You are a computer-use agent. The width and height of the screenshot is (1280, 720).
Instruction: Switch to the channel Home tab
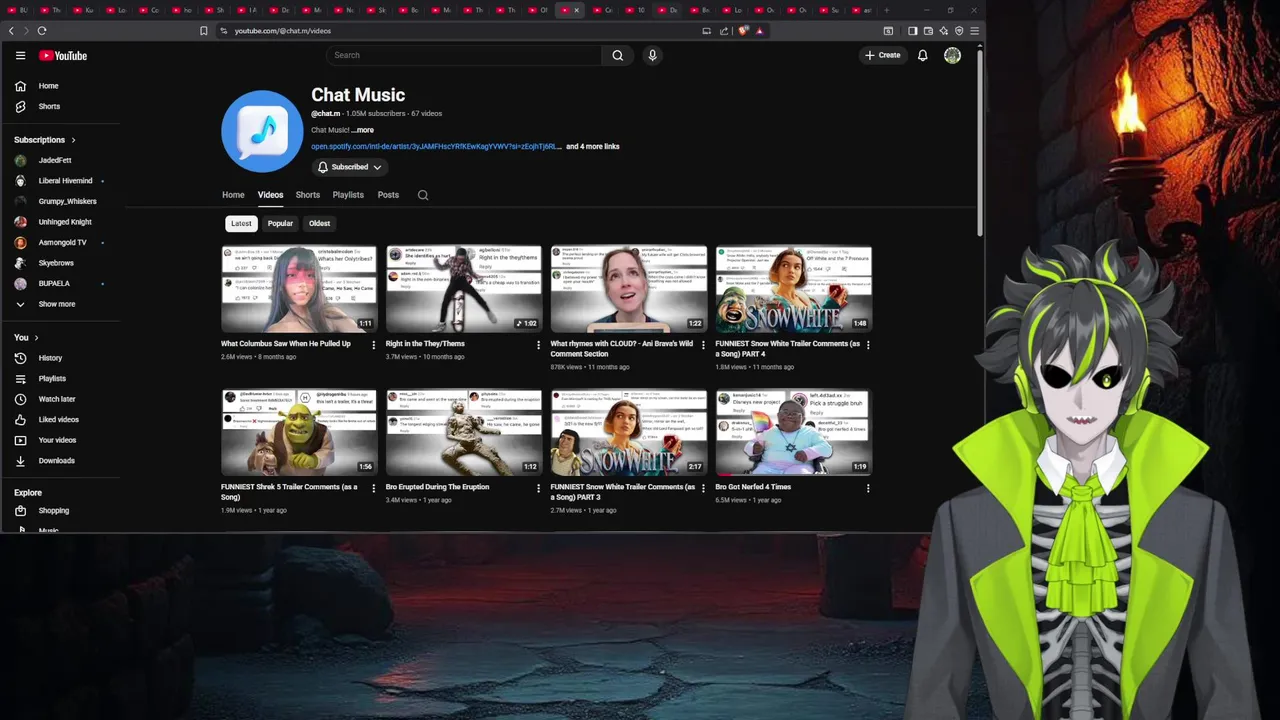pyautogui.click(x=233, y=195)
